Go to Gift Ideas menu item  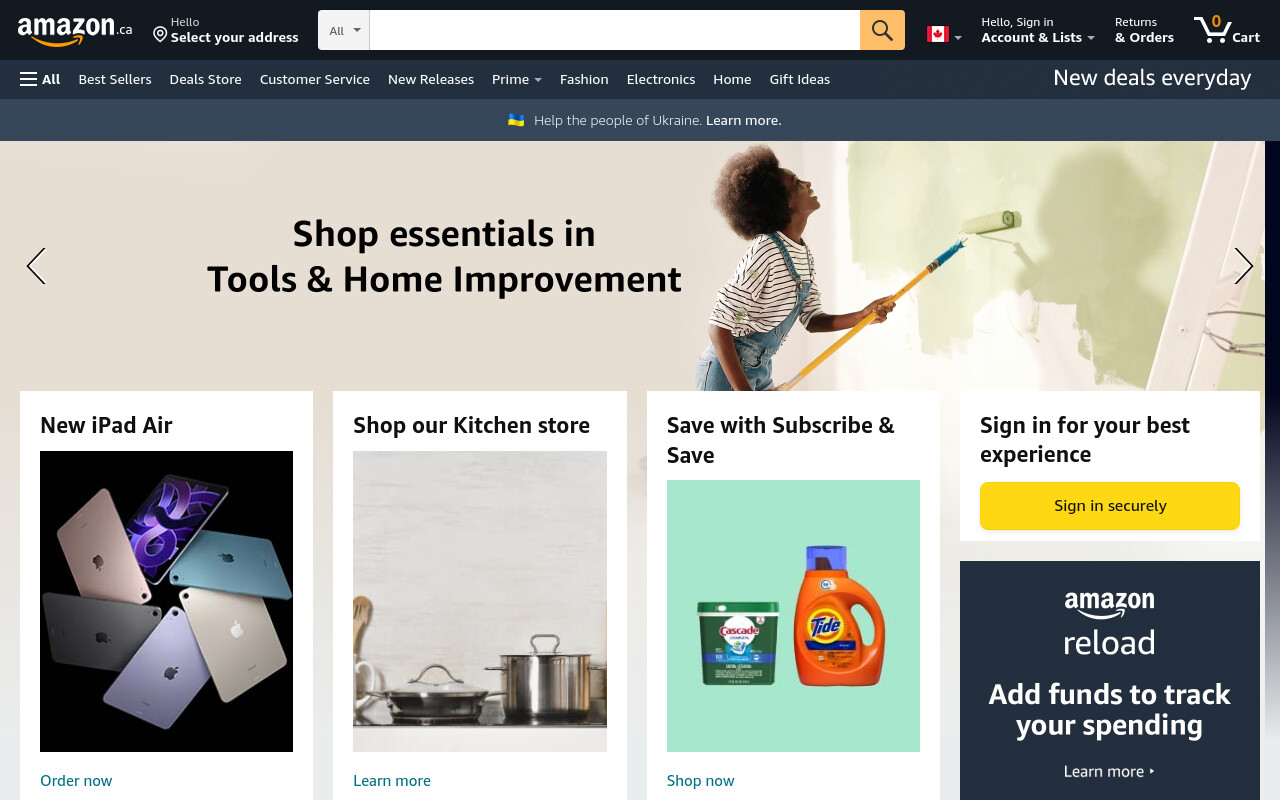(800, 79)
